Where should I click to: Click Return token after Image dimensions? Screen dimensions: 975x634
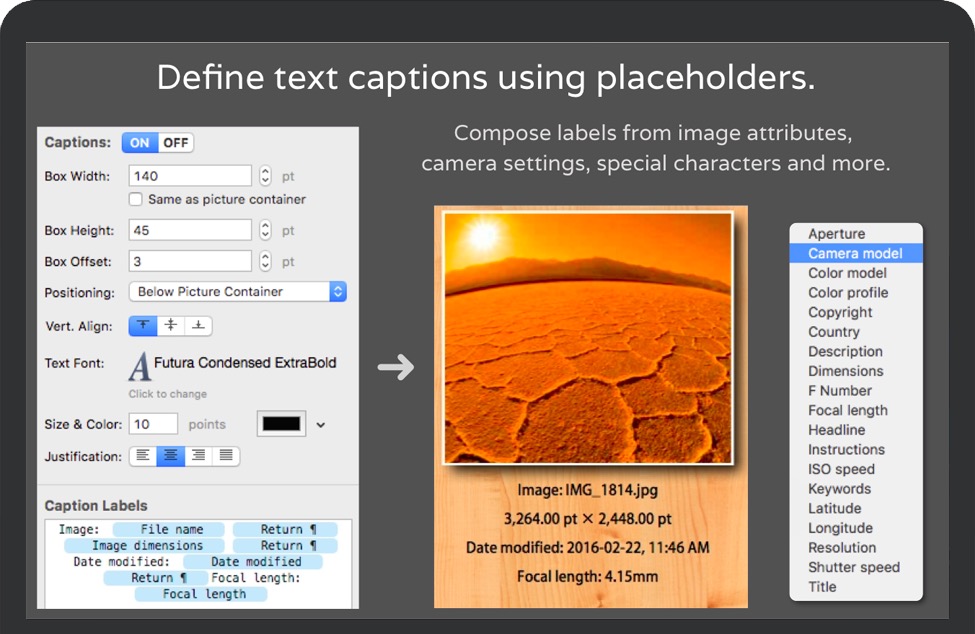pos(285,546)
